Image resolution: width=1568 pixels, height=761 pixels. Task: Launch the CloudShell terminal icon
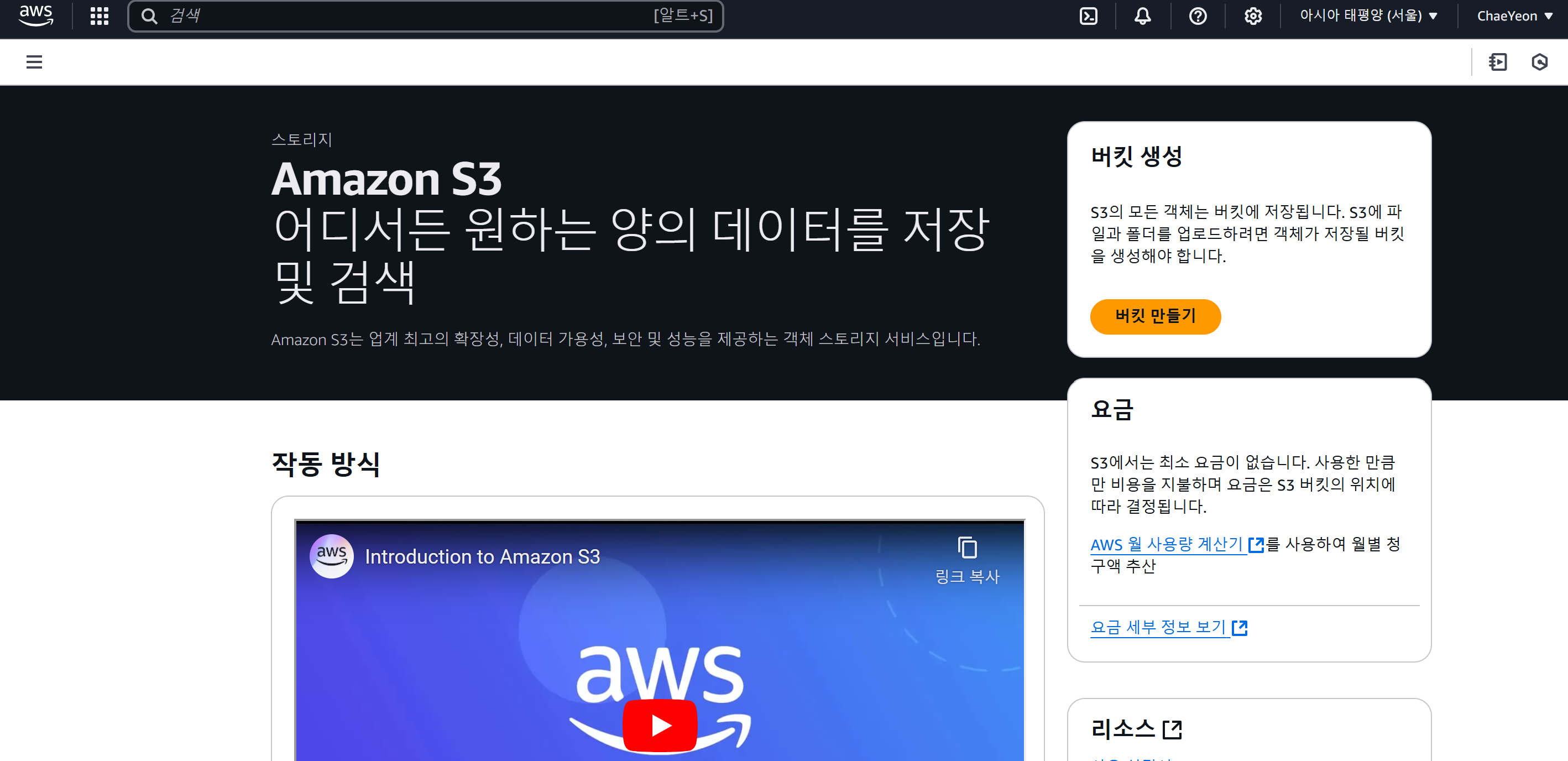(x=1088, y=16)
